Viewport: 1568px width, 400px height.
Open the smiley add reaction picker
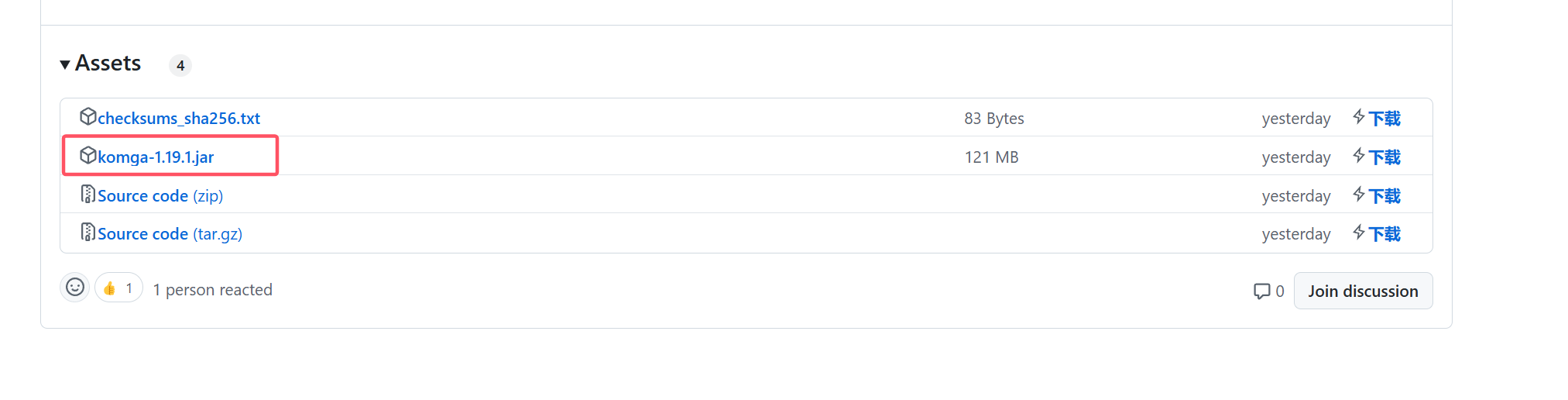pyautogui.click(x=75, y=288)
